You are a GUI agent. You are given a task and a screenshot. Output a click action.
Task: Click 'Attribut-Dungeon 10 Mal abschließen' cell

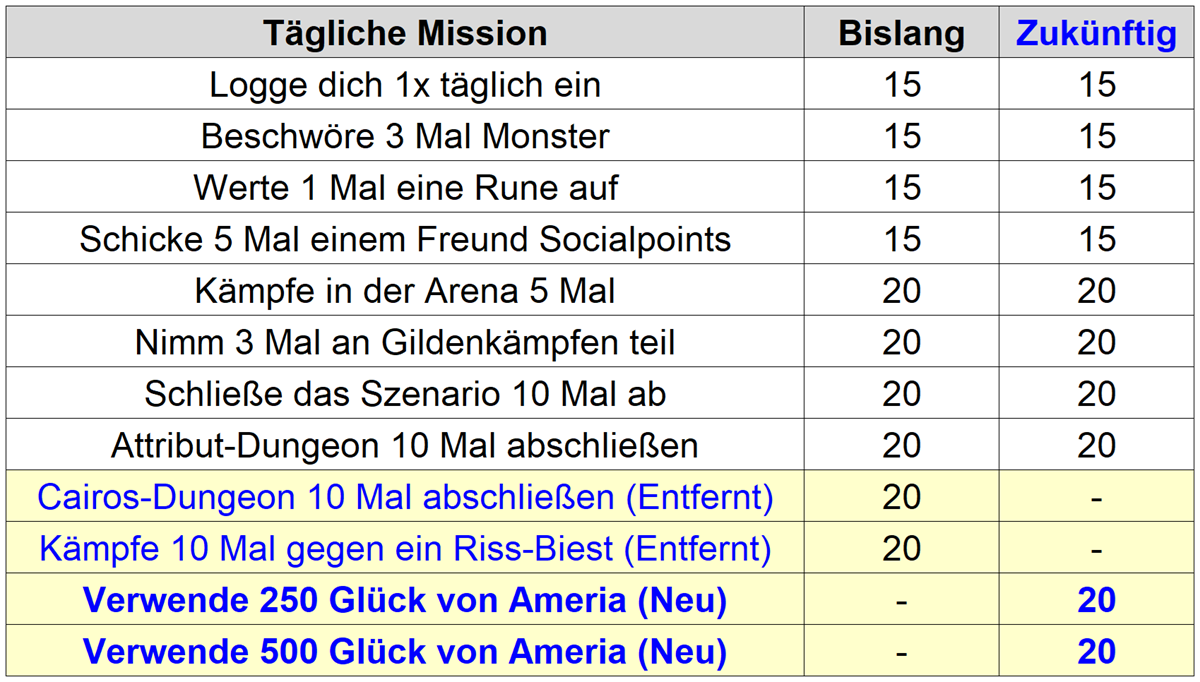[x=405, y=446]
